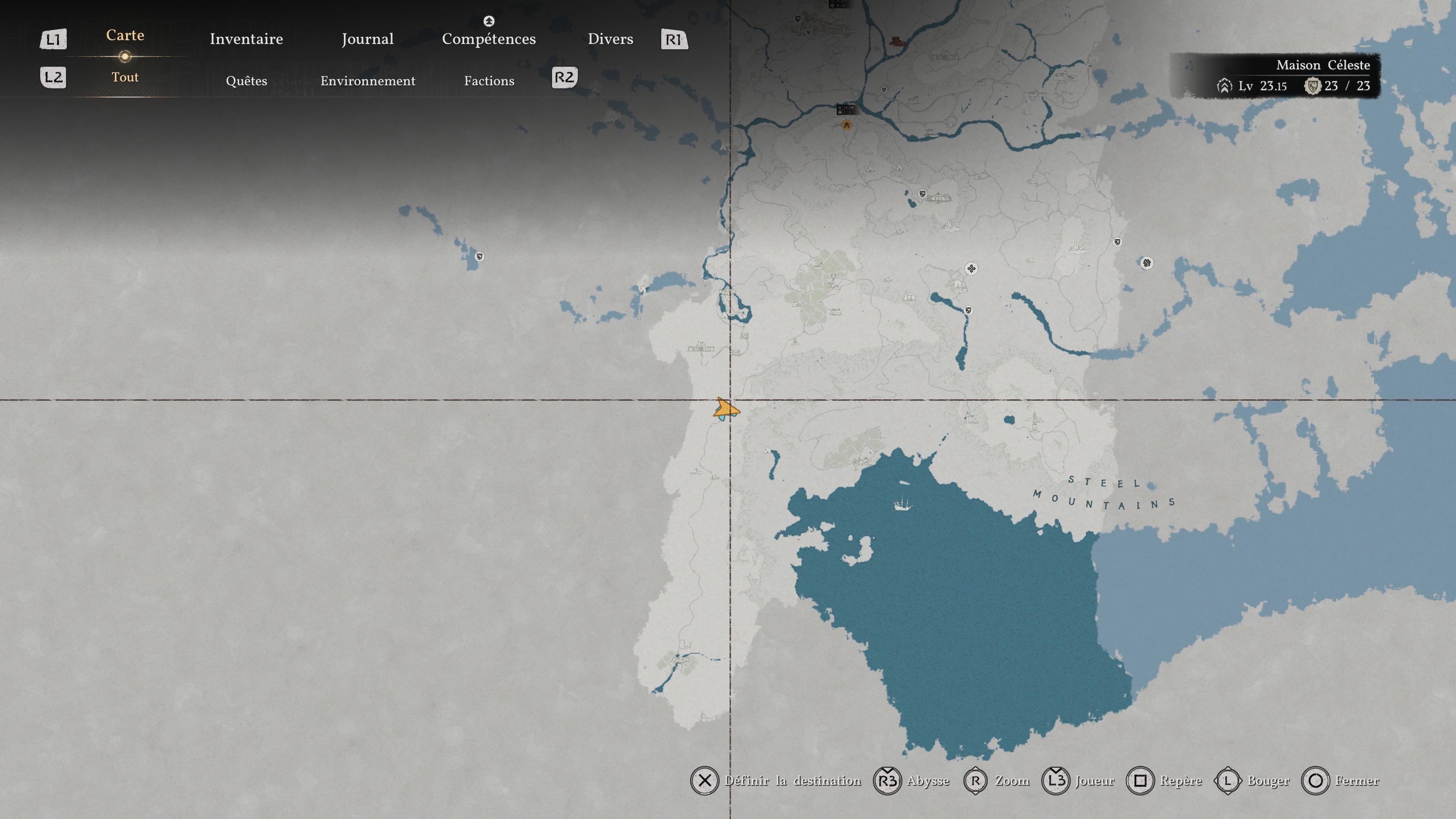Click Fermer to close the map

coord(1357,781)
